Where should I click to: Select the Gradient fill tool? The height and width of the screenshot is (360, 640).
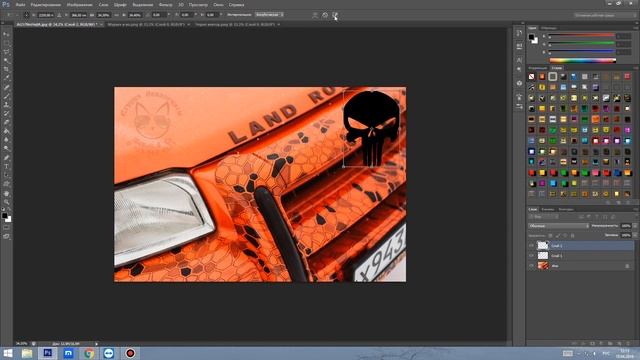point(7,131)
